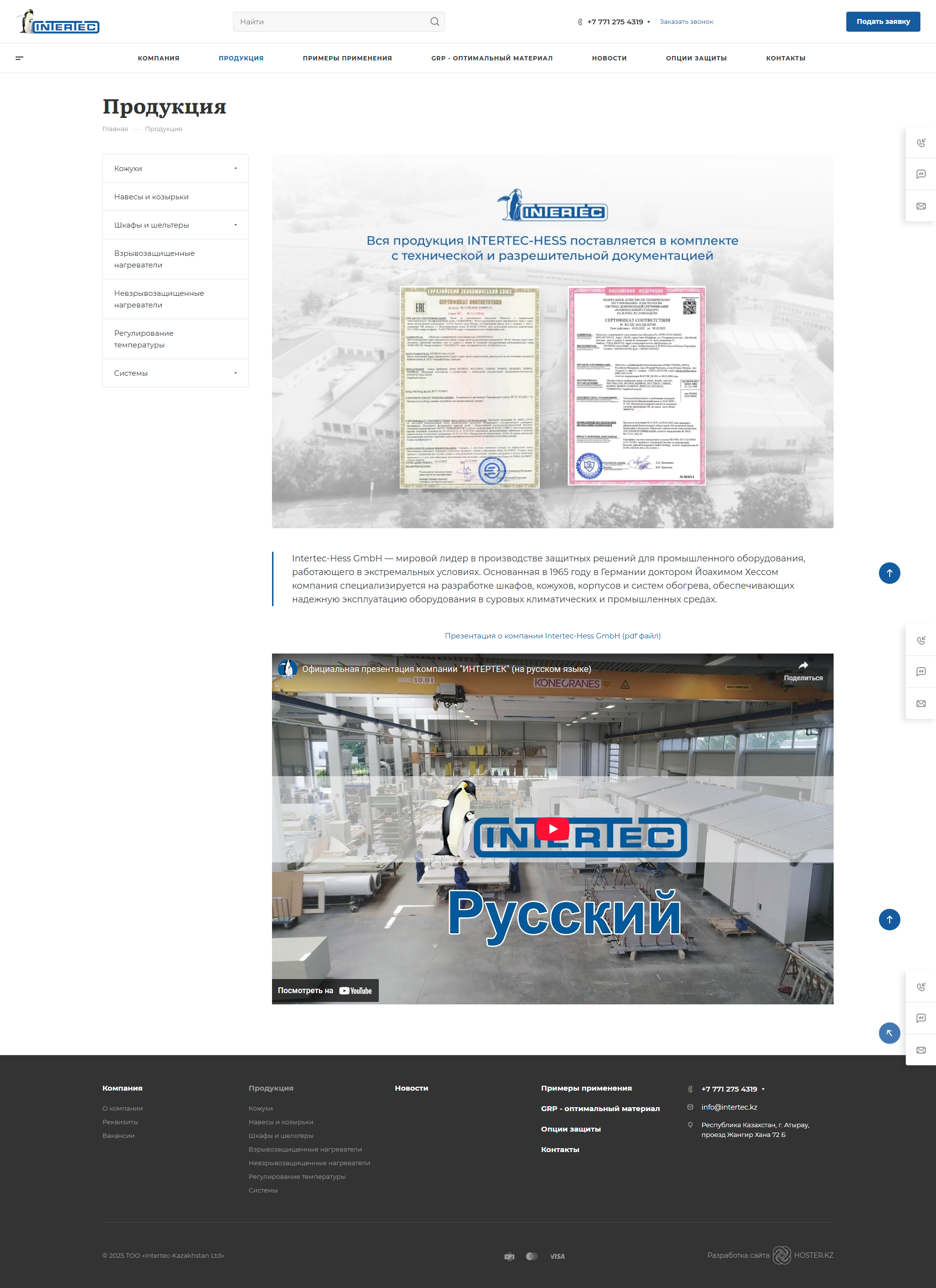
Task: Click the magnifier icon in the search box
Action: tap(434, 21)
